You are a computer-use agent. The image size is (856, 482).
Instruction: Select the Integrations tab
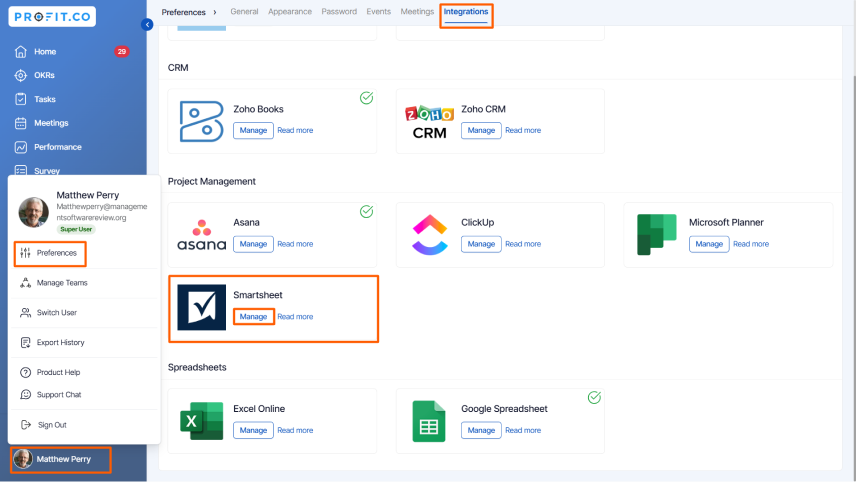pyautogui.click(x=466, y=11)
